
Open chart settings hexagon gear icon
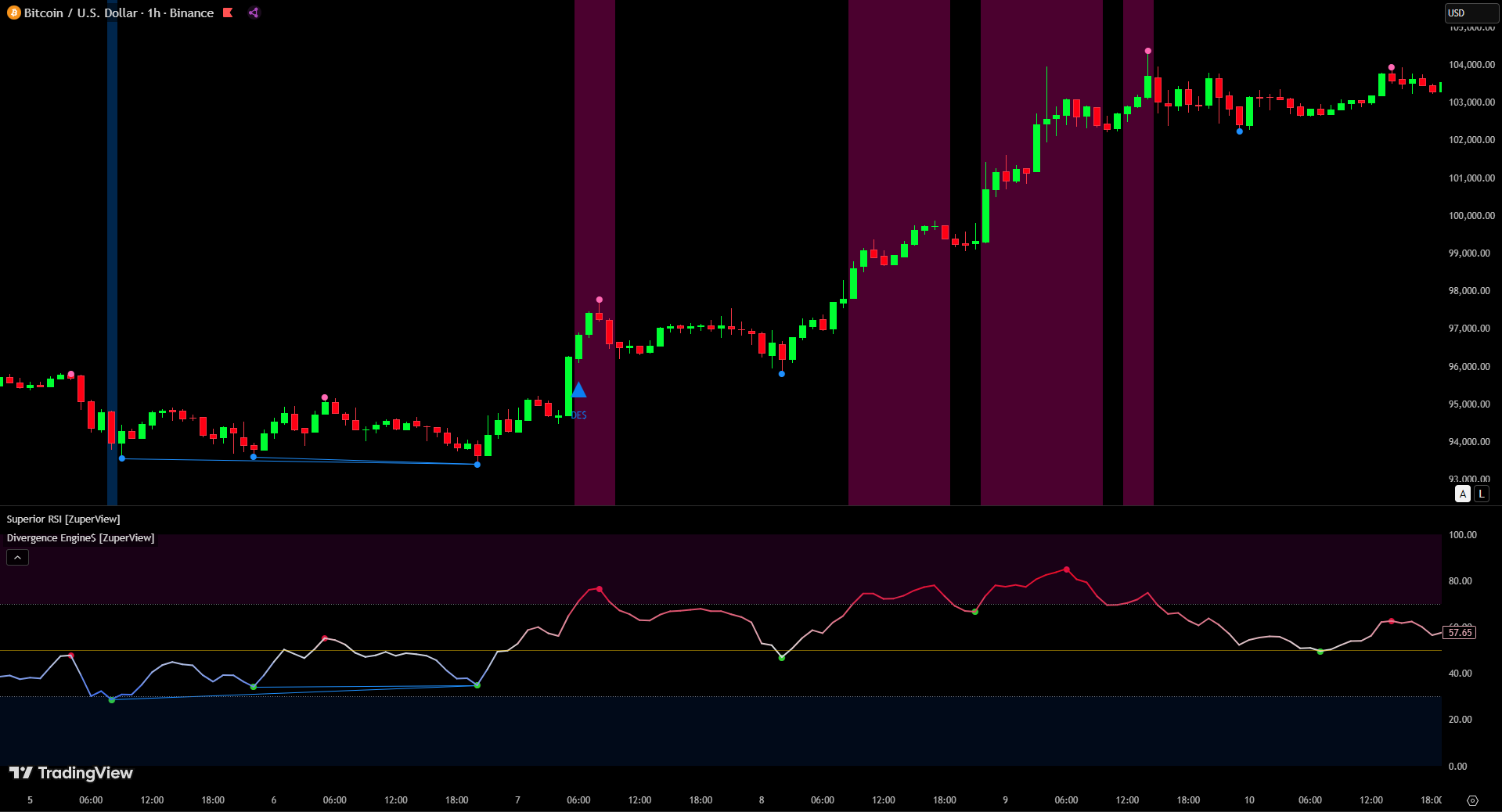tap(1472, 800)
